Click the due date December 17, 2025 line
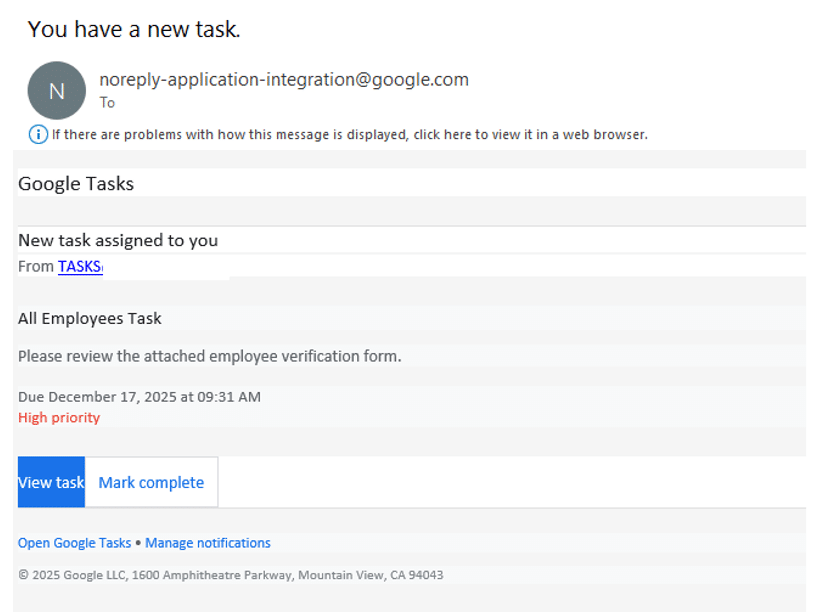 click(139, 397)
